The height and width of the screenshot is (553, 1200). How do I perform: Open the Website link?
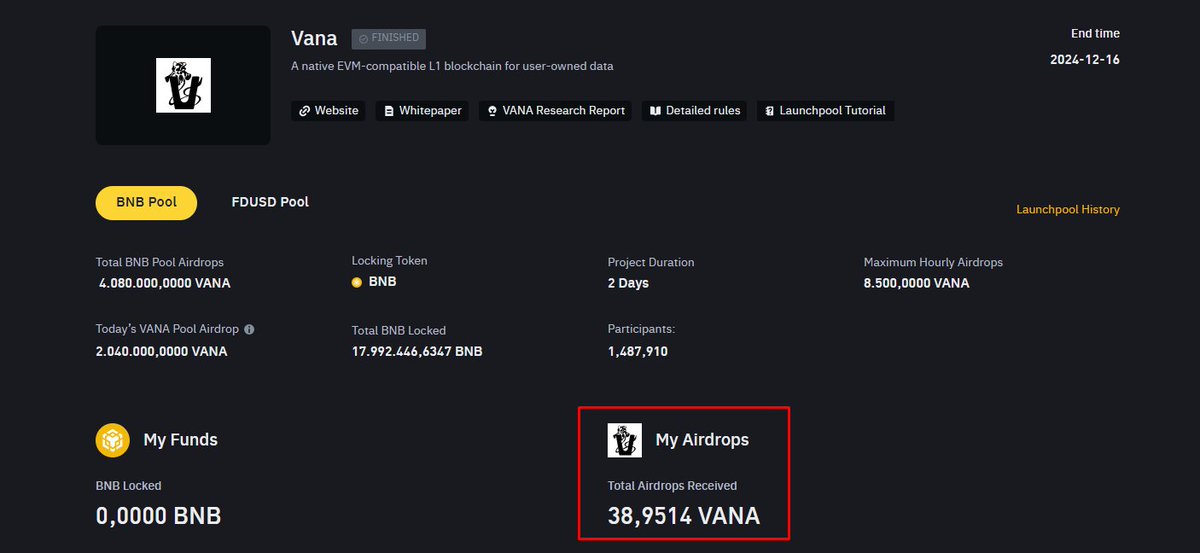click(328, 111)
